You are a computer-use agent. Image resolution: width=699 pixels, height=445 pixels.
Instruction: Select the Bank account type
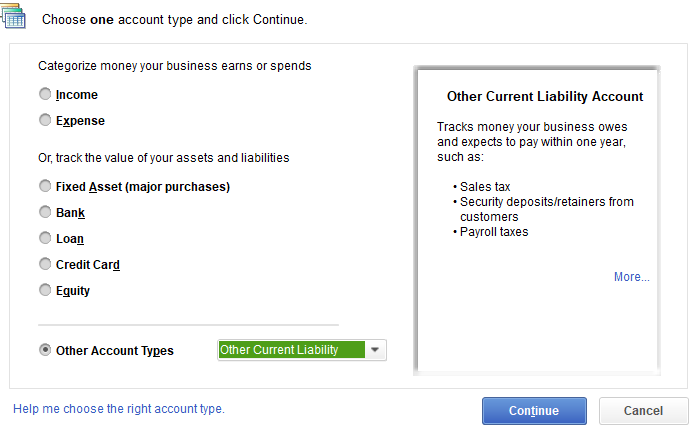[x=44, y=212]
